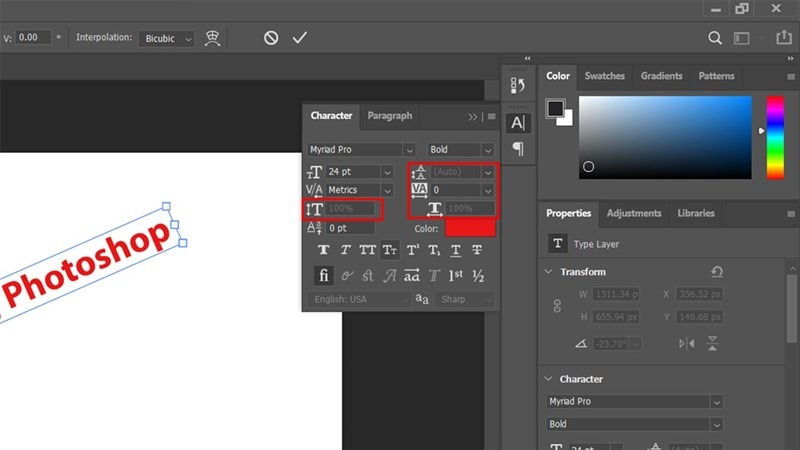Open the Myriad Pro dropdown in Properties panel
800x450 pixels.
(717, 402)
